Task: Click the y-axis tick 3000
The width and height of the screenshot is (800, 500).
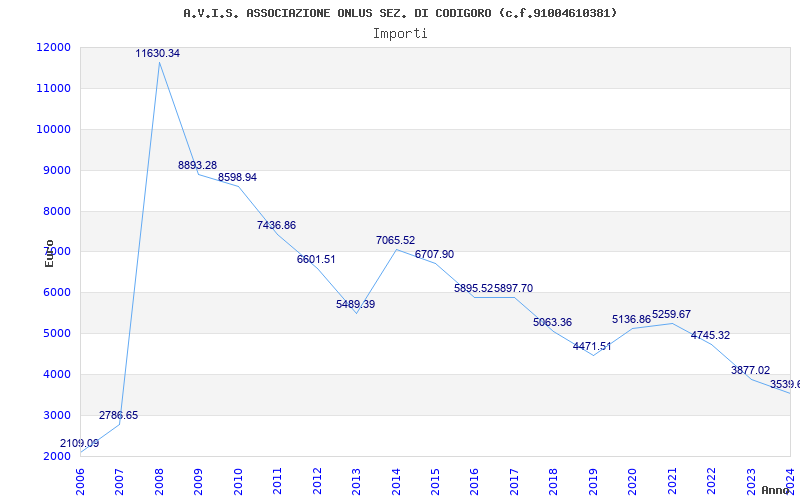Action: [x=56, y=415]
